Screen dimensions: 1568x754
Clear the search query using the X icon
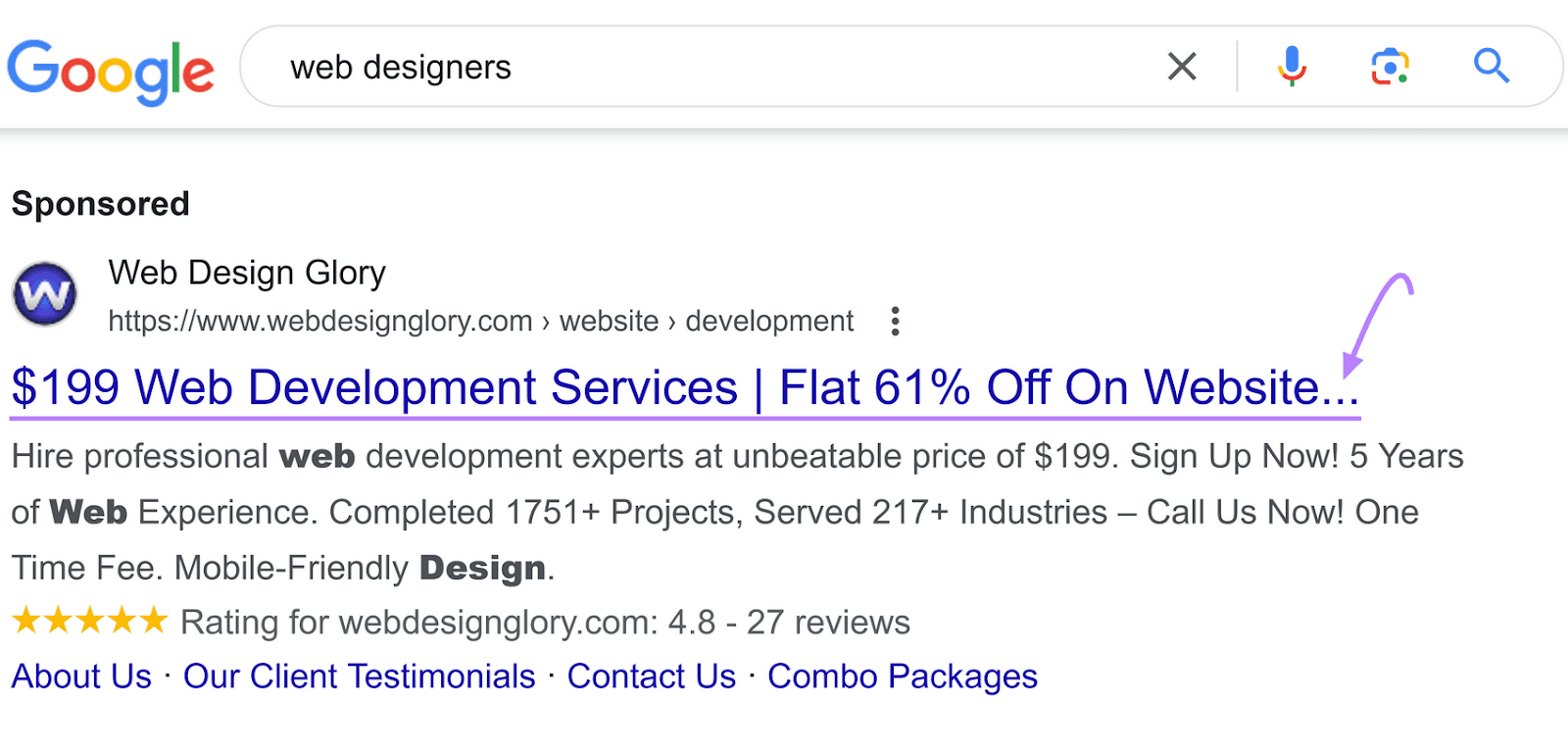point(1182,67)
